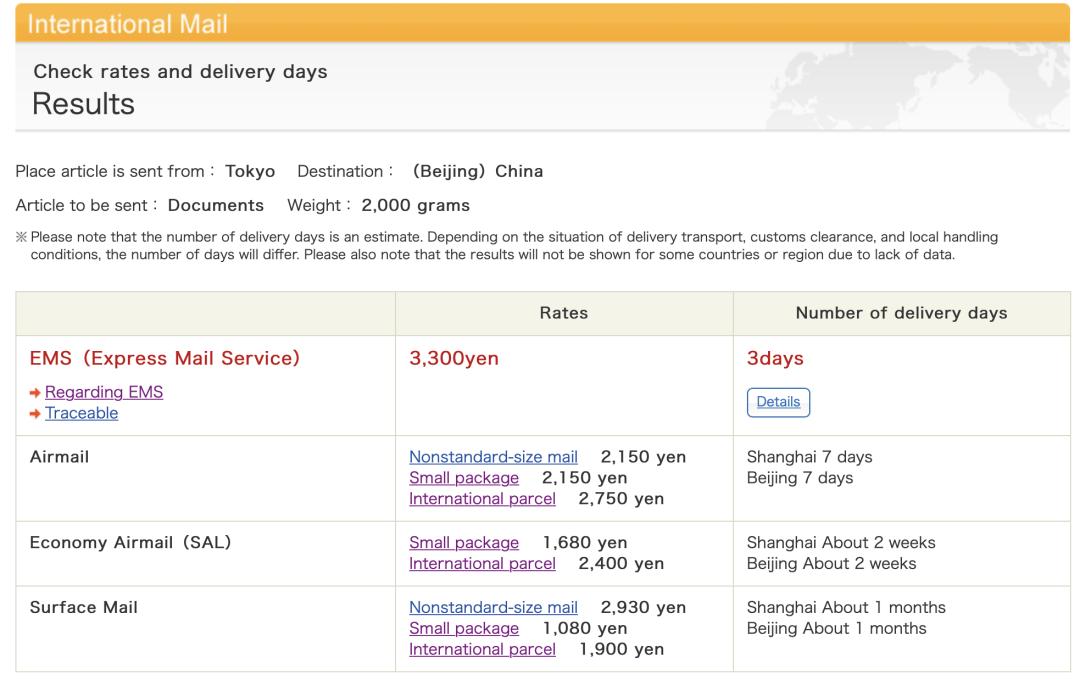Open the Traceable link under EMS
Image resolution: width=1080 pixels, height=680 pixels.
[81, 413]
